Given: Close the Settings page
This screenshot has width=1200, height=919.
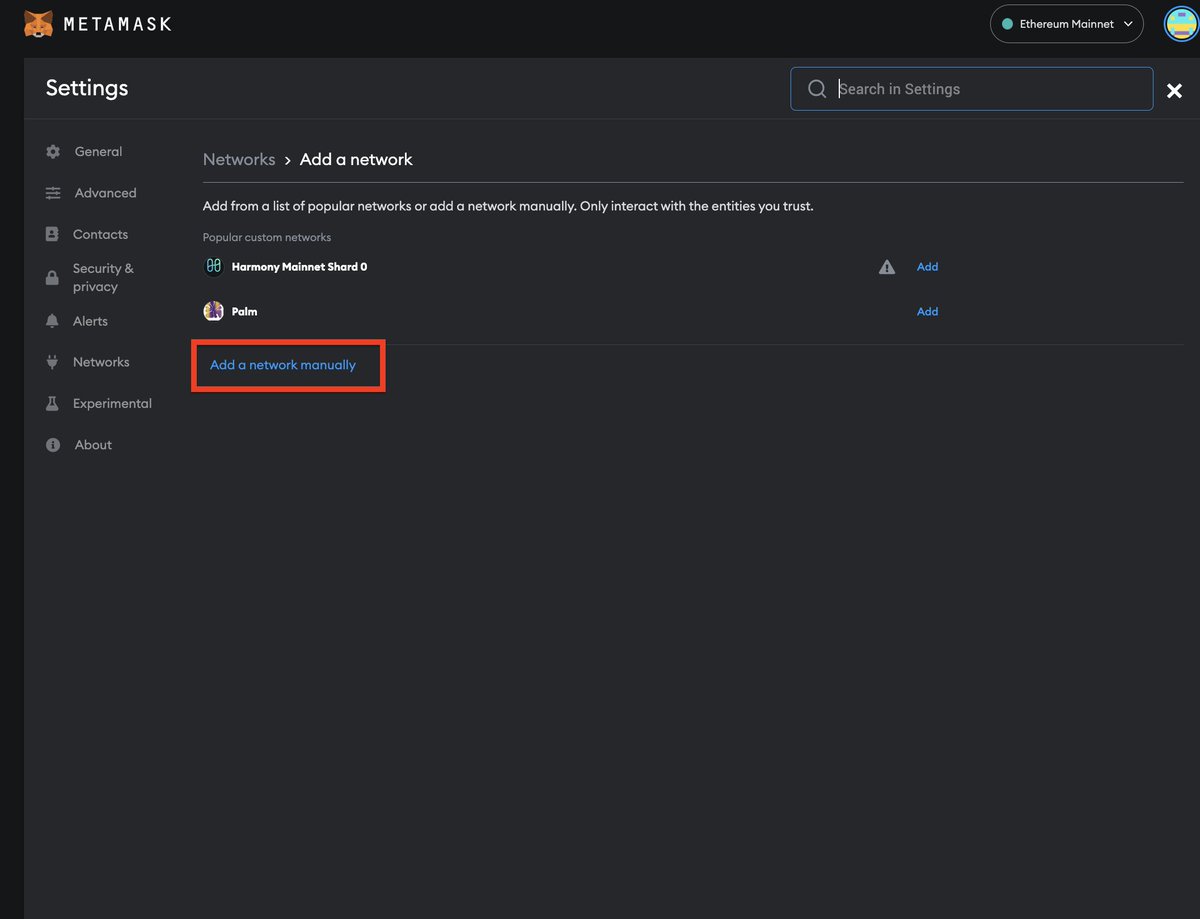Looking at the screenshot, I should pyautogui.click(x=1174, y=90).
